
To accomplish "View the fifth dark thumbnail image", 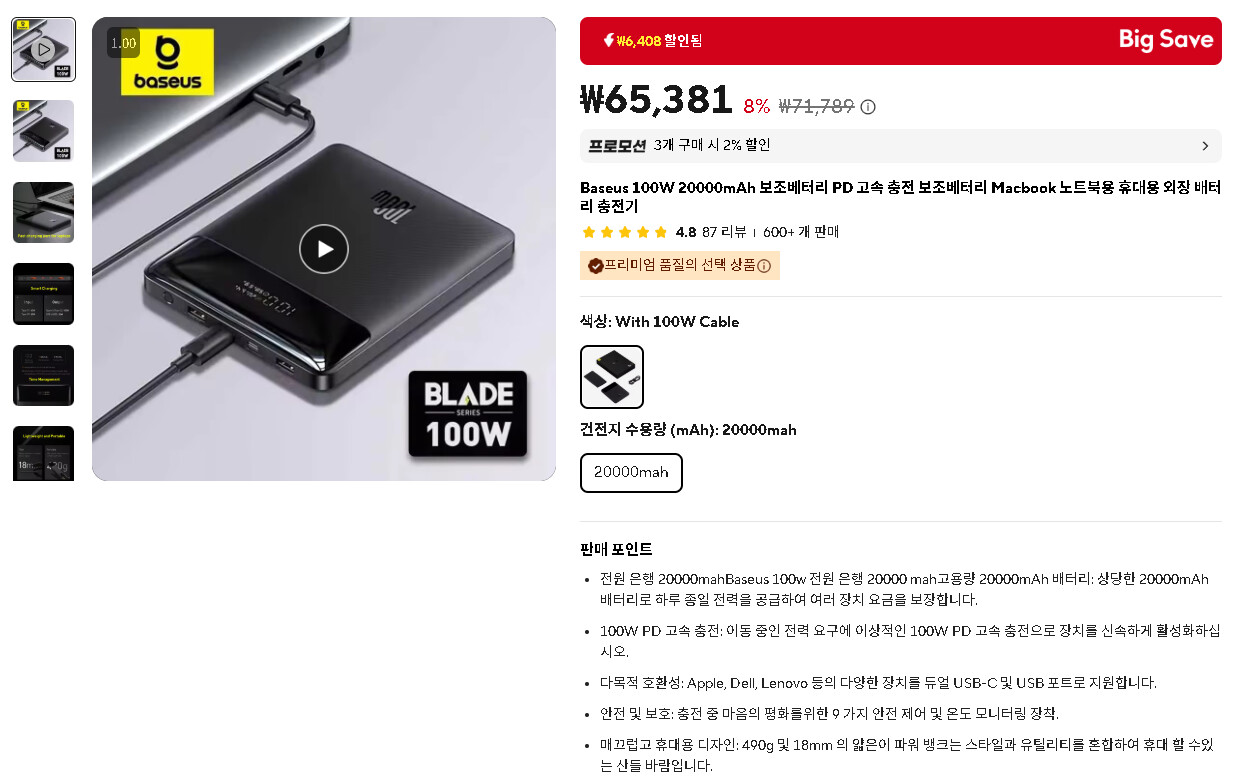I will [x=43, y=376].
